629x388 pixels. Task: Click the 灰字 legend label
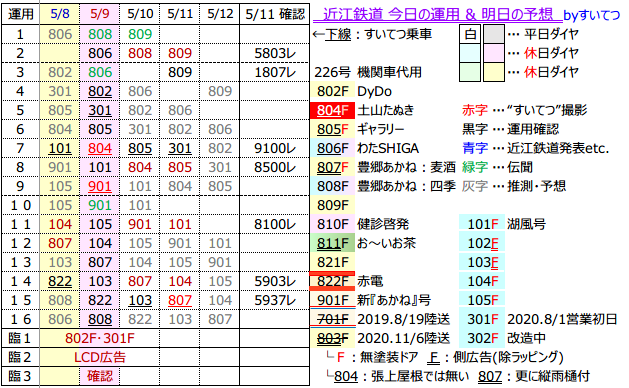pyautogui.click(x=475, y=186)
